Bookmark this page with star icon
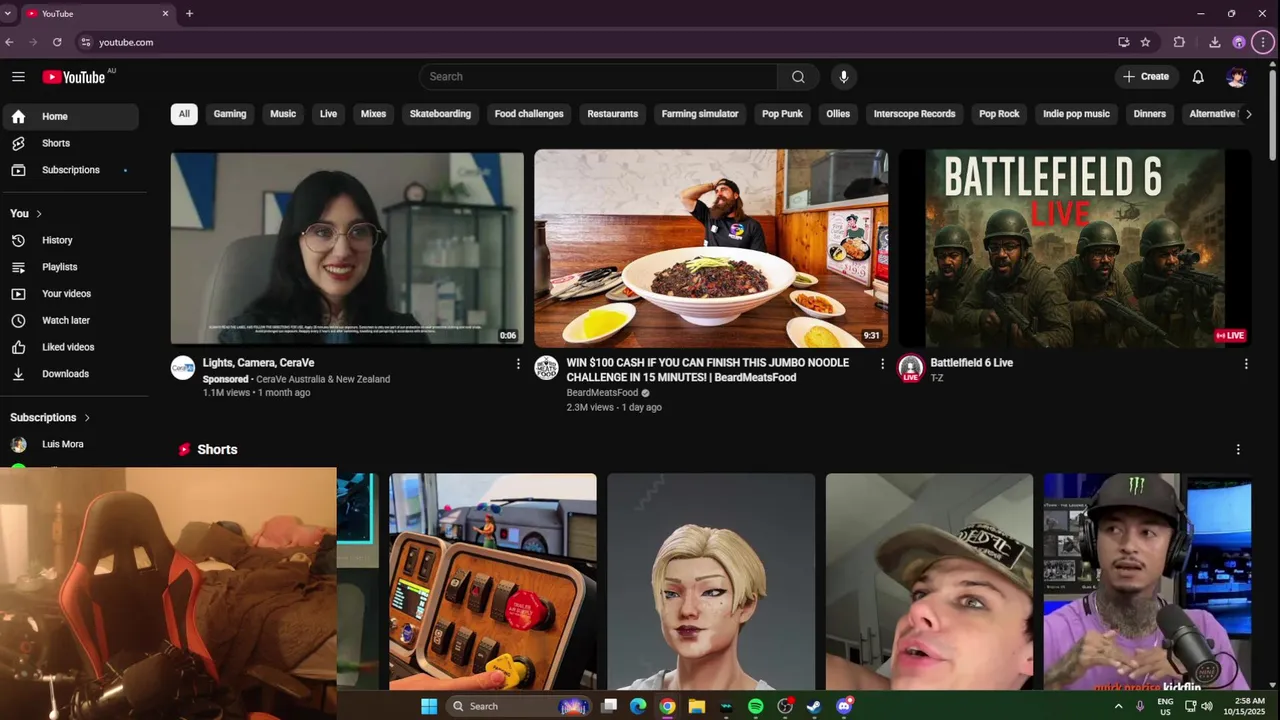The width and height of the screenshot is (1280, 720). (x=1146, y=42)
